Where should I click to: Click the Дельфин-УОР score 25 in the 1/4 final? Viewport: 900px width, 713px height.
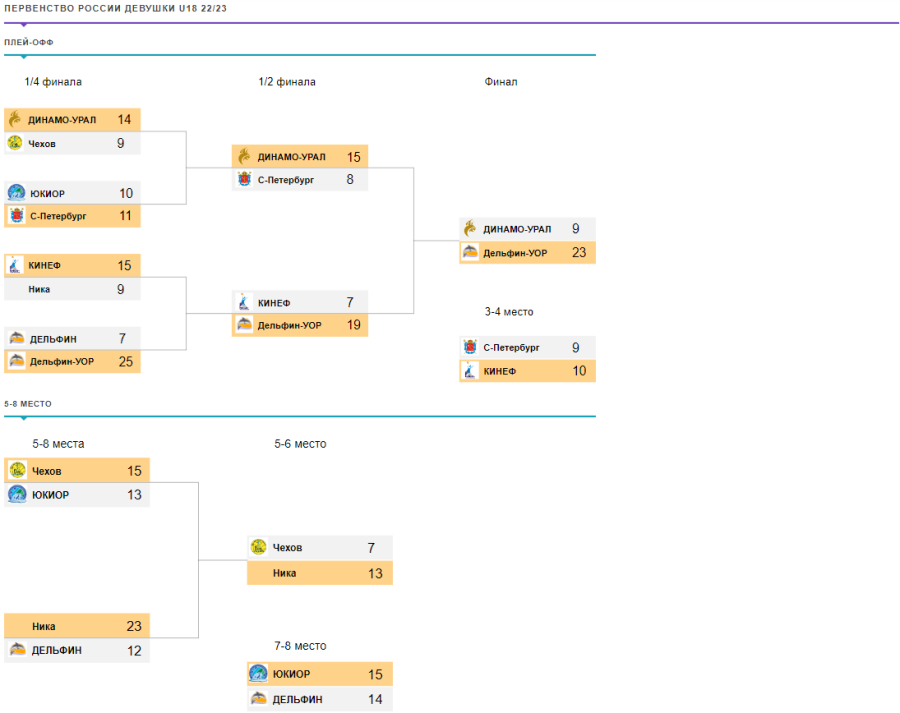coord(125,362)
